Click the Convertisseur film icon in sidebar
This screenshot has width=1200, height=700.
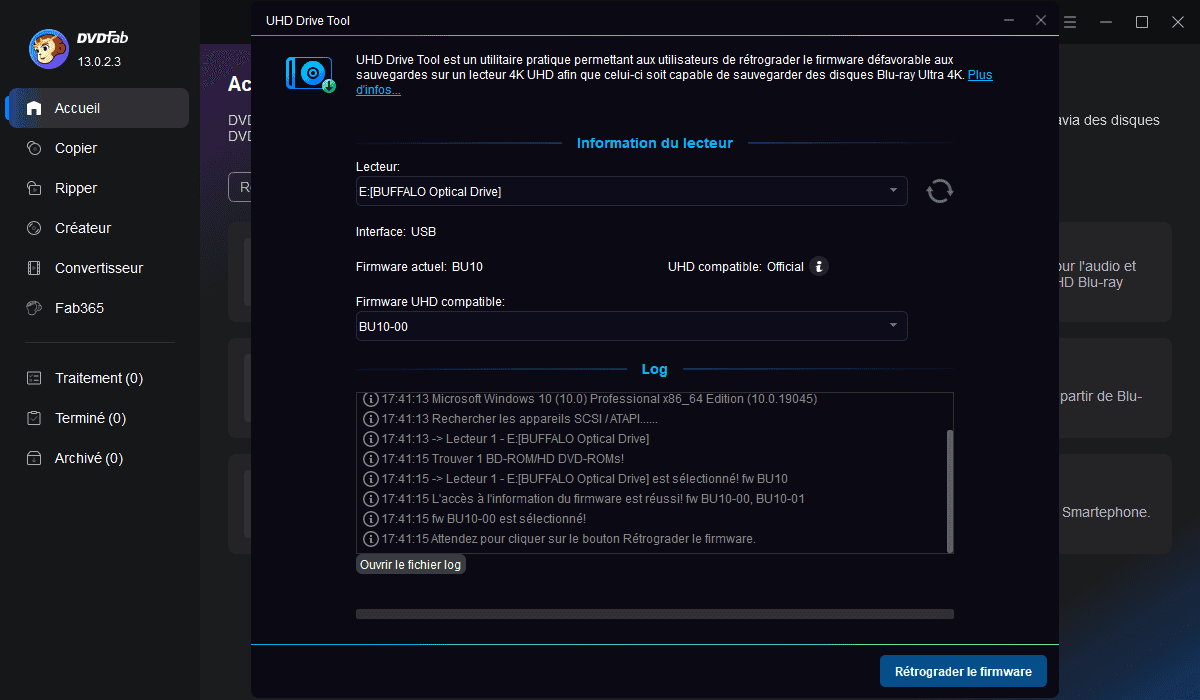pyautogui.click(x=34, y=268)
